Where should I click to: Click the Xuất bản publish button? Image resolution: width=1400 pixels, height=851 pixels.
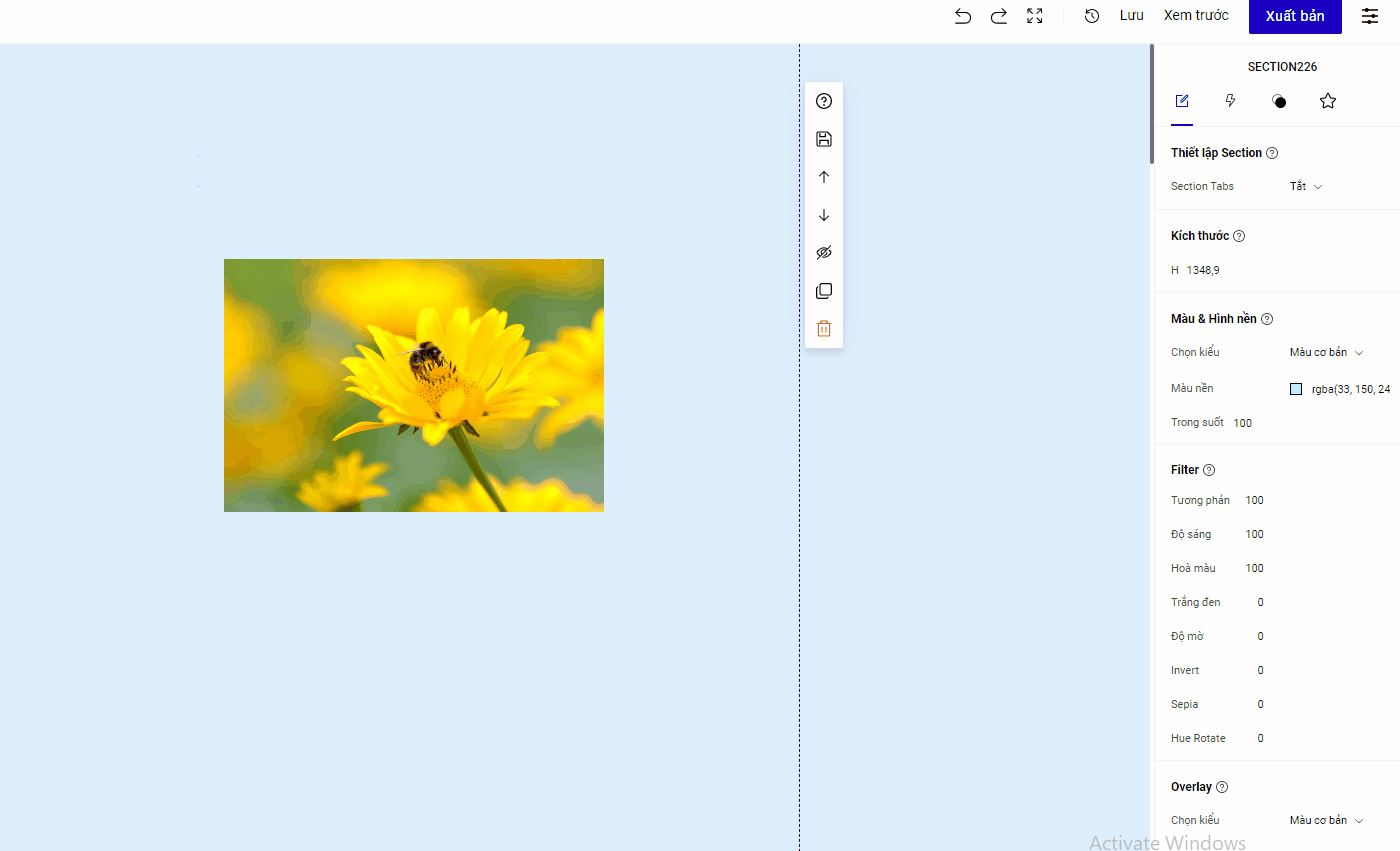coord(1295,16)
